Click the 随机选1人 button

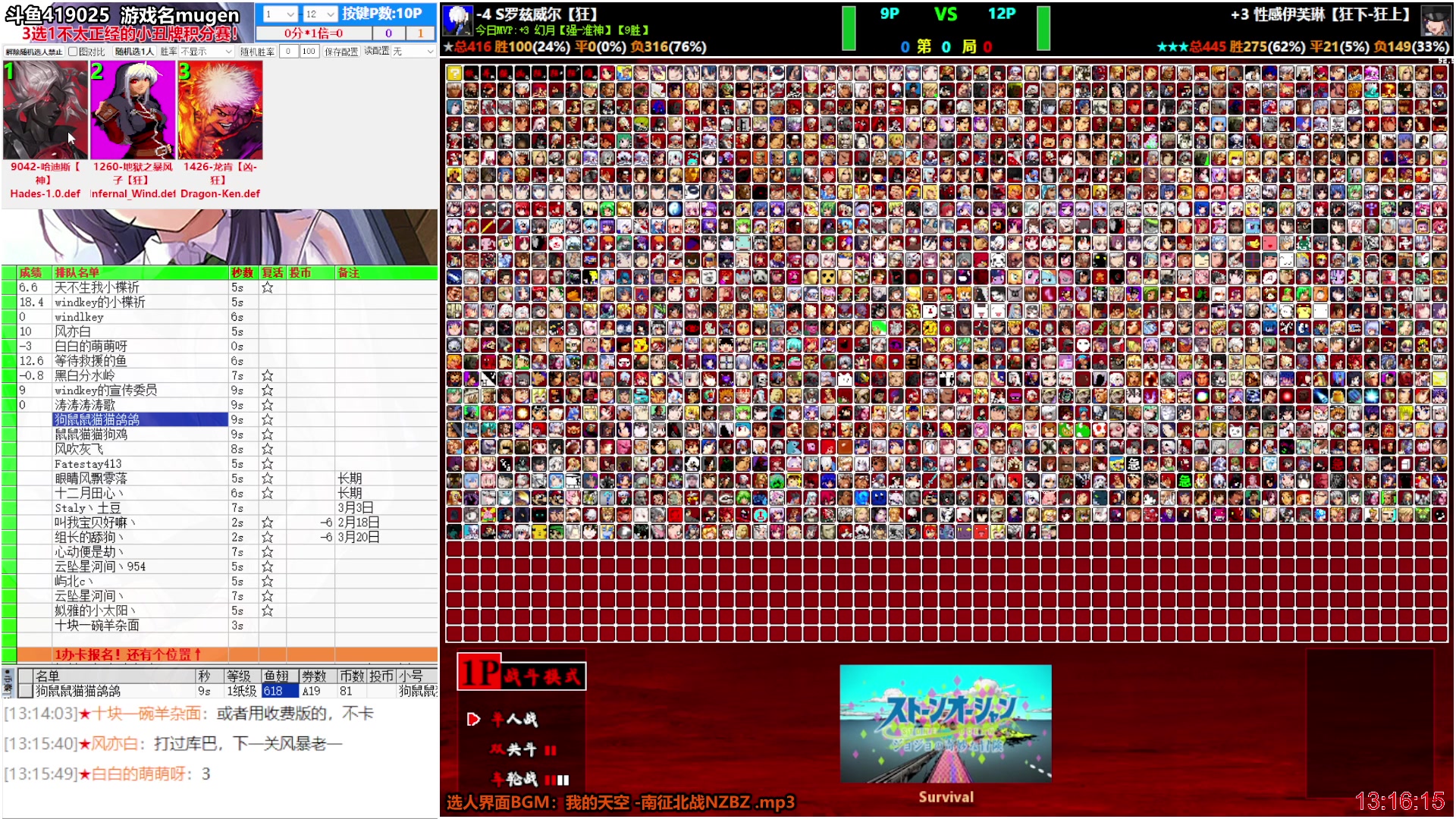click(x=134, y=52)
